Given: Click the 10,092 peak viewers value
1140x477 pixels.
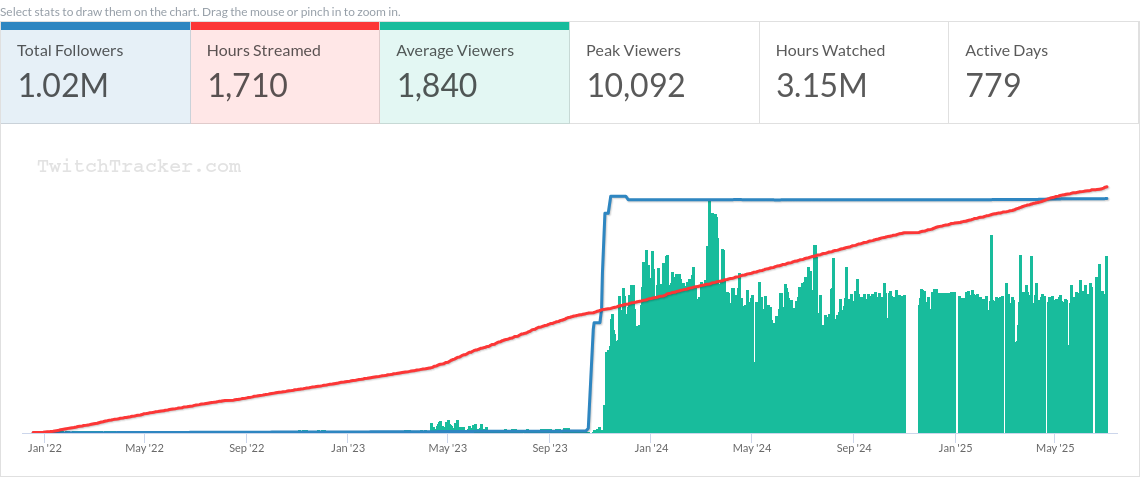Looking at the screenshot, I should 636,86.
